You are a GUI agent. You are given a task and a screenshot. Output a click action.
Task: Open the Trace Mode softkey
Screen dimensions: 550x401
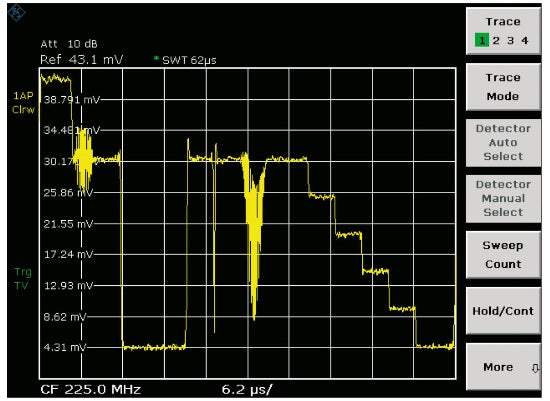pos(503,87)
